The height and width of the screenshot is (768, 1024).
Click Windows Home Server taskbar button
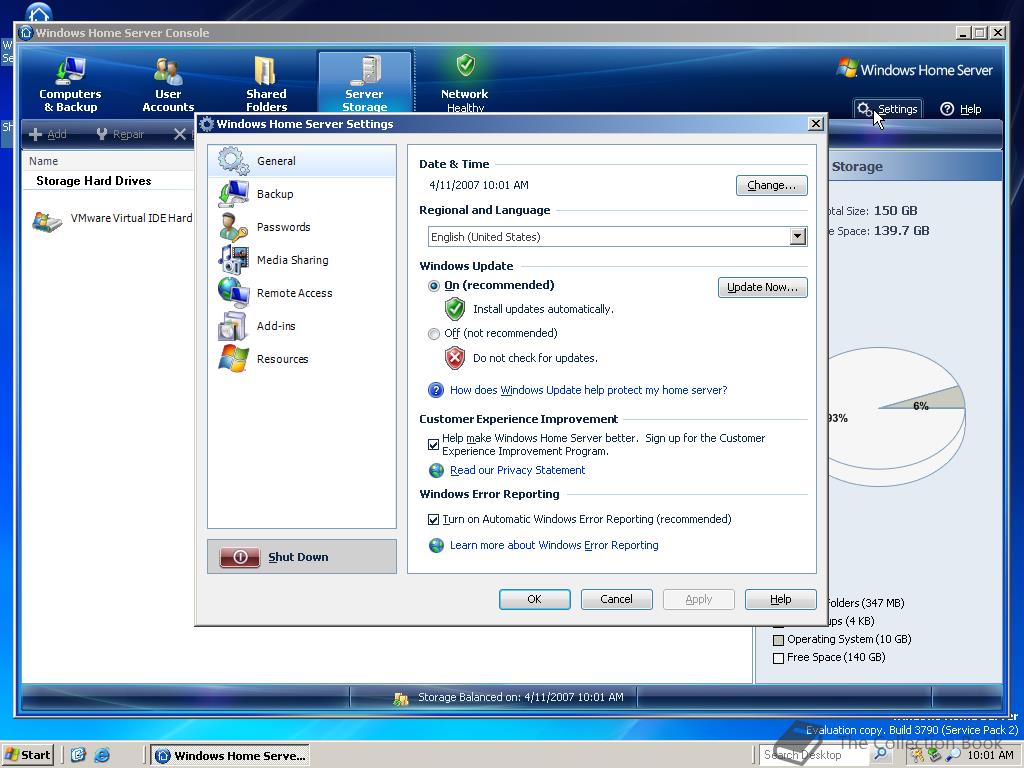pyautogui.click(x=231, y=756)
